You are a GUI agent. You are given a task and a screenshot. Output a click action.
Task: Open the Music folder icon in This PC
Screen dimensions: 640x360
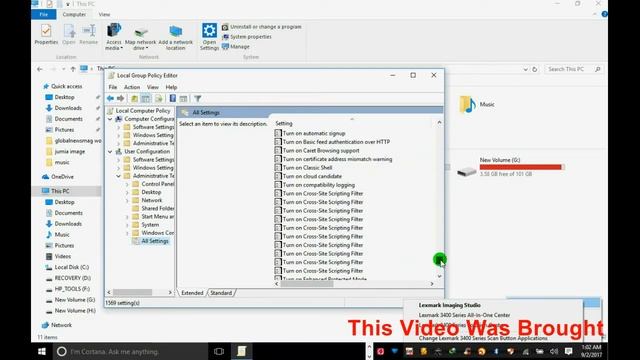[x=468, y=104]
